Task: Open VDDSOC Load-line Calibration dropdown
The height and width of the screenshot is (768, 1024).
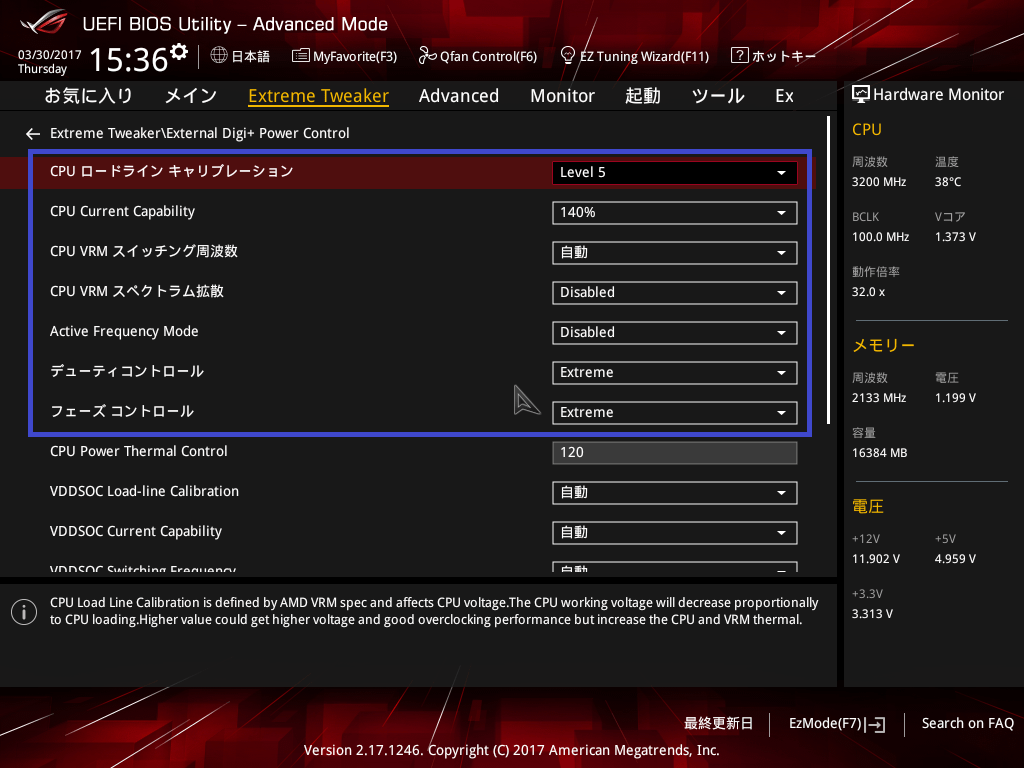Action: click(675, 492)
